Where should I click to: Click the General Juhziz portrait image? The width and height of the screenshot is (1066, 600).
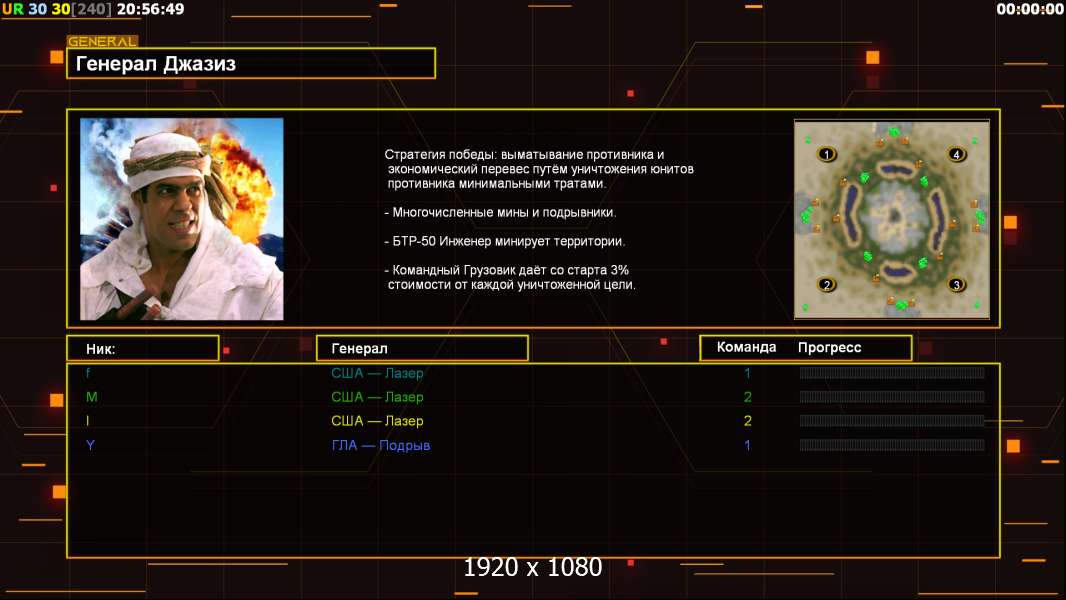point(182,219)
